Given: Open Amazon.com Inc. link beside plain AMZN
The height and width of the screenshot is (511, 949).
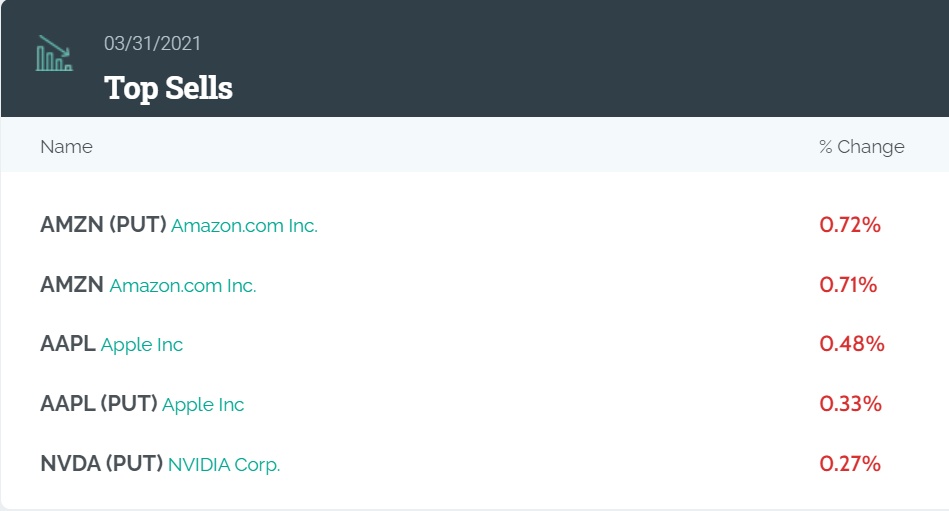Looking at the screenshot, I should (x=183, y=286).
